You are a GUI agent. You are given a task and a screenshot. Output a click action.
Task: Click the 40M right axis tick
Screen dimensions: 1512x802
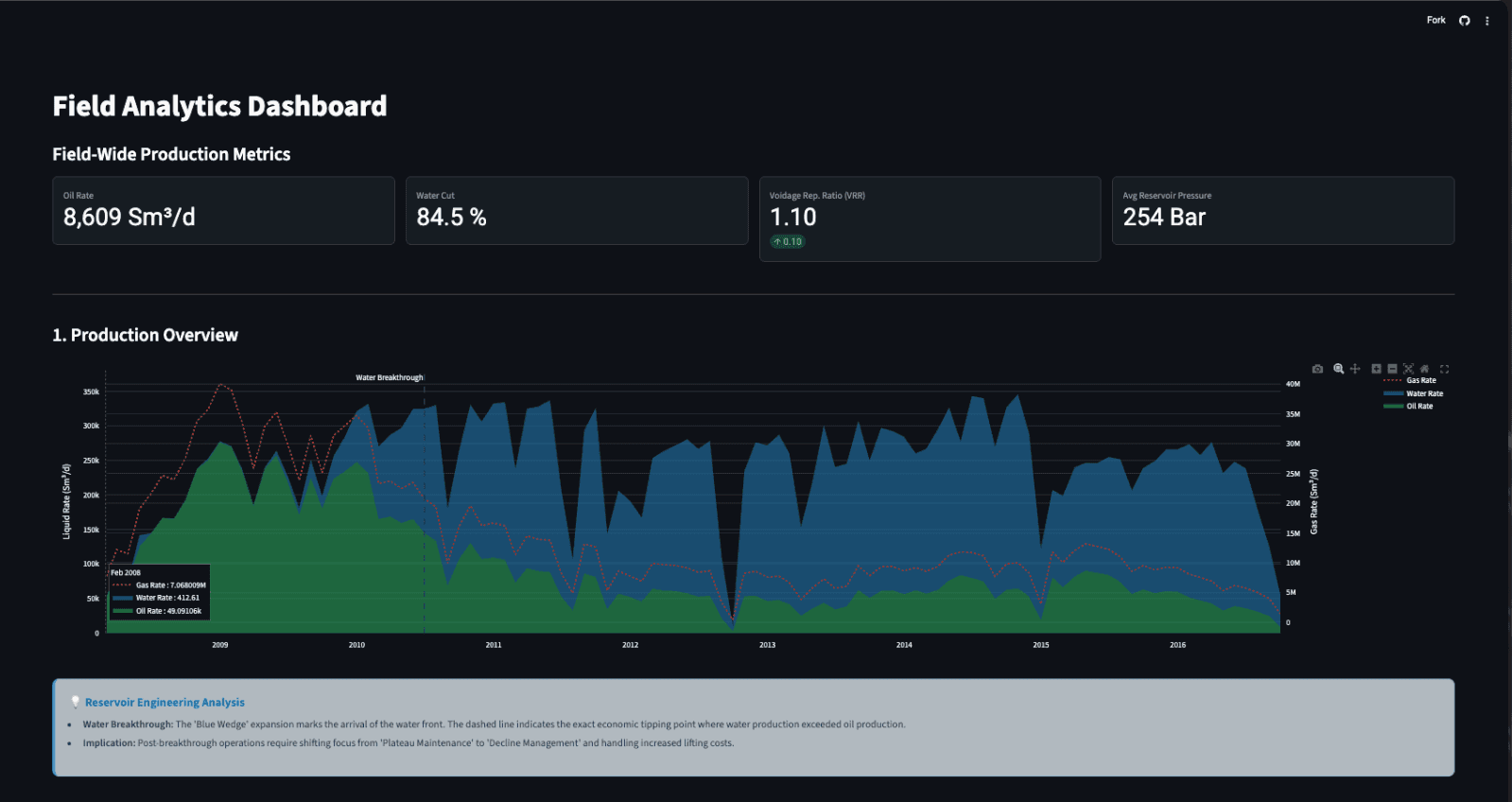(x=1293, y=384)
